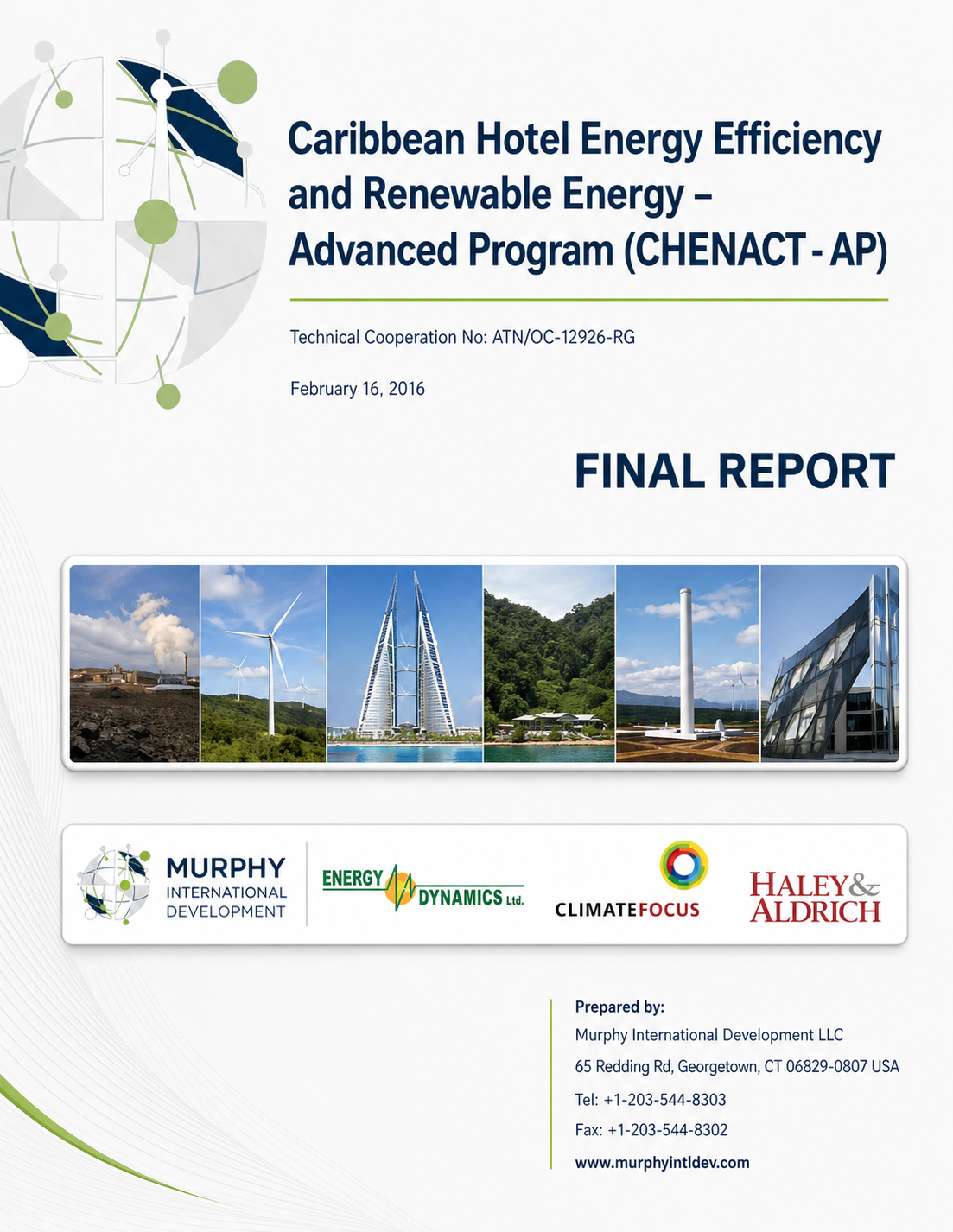Image resolution: width=953 pixels, height=1232 pixels.
Task: Click the title line 'Advanced Program (CHENACT - AP)'
Action: pyautogui.click(x=588, y=251)
